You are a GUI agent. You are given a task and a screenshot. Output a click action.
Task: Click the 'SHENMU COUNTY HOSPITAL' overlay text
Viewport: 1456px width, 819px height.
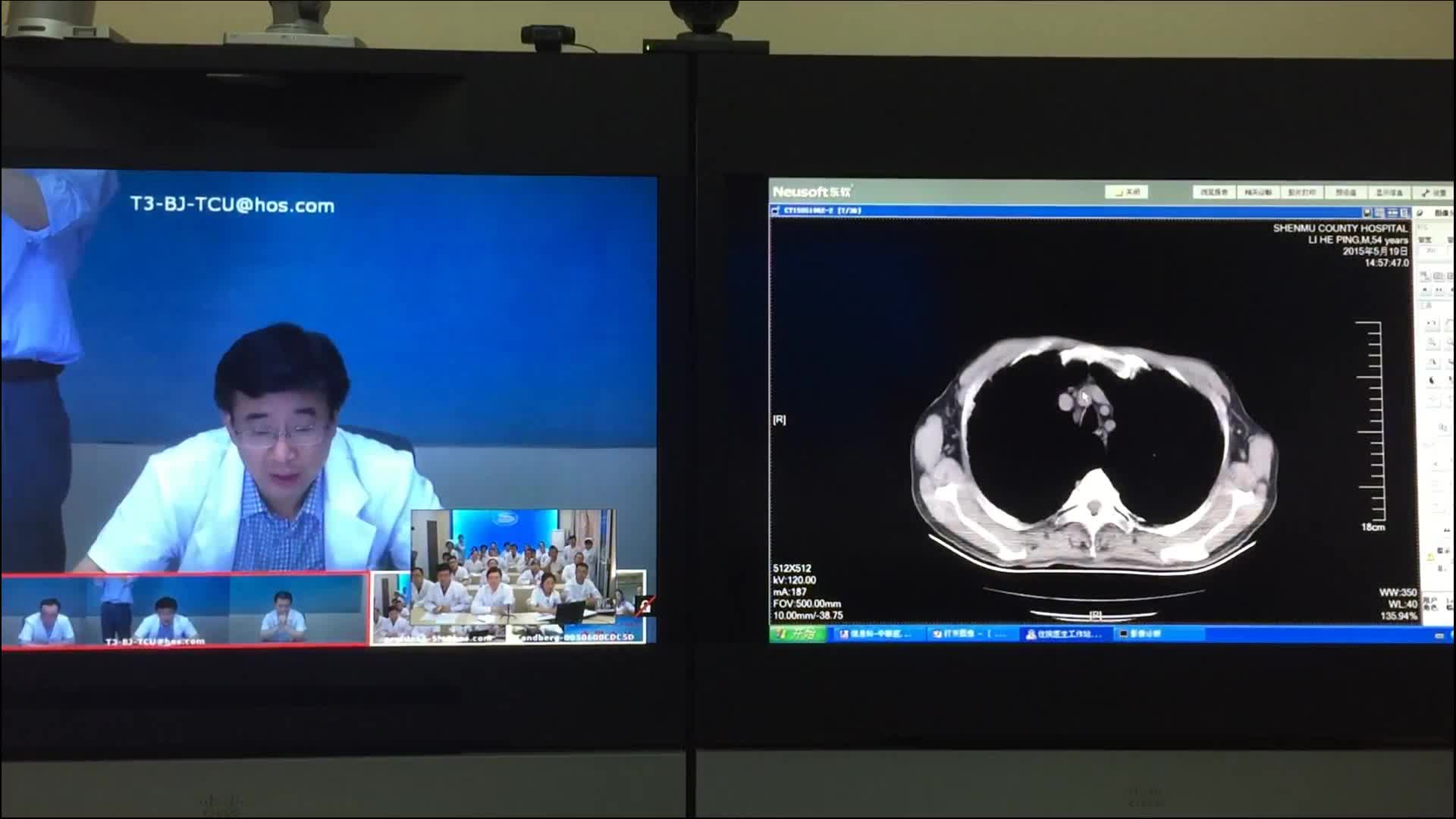pos(1340,227)
